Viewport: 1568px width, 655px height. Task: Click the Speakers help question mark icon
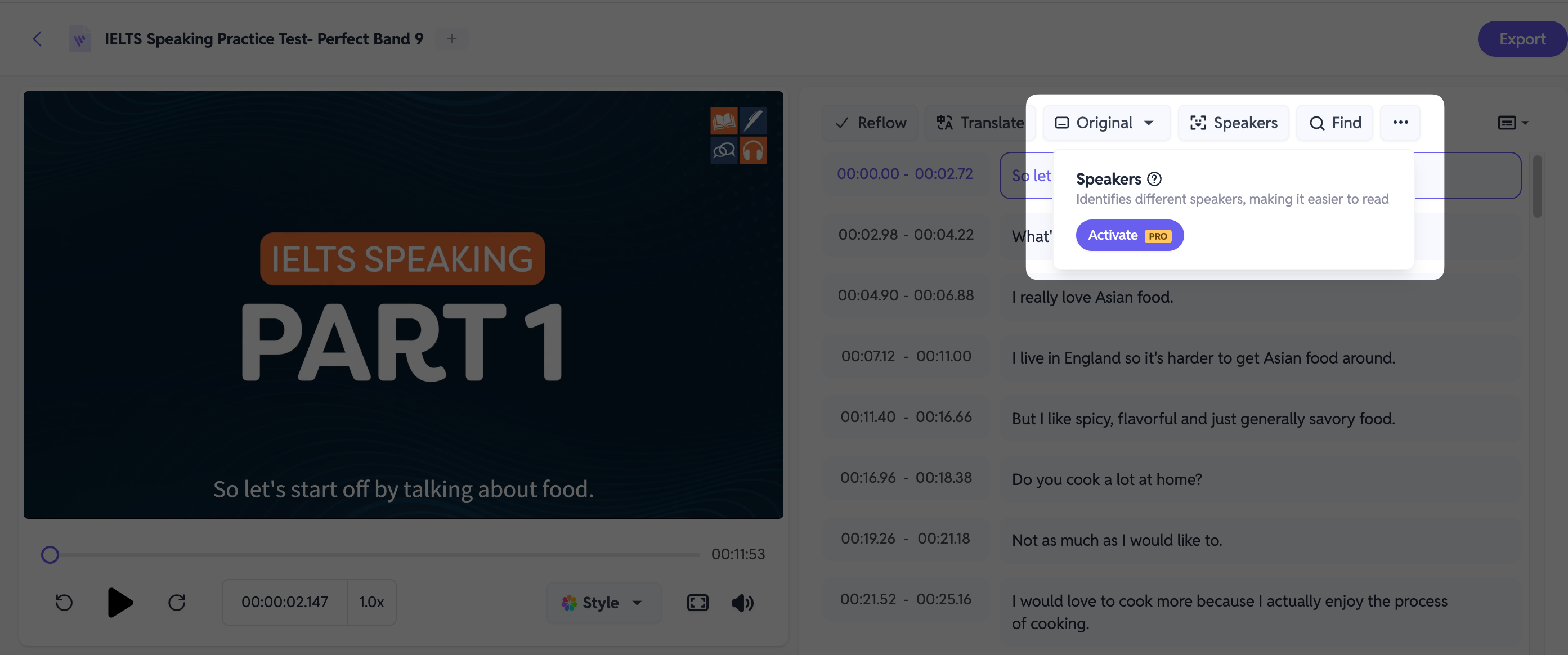(x=1154, y=179)
